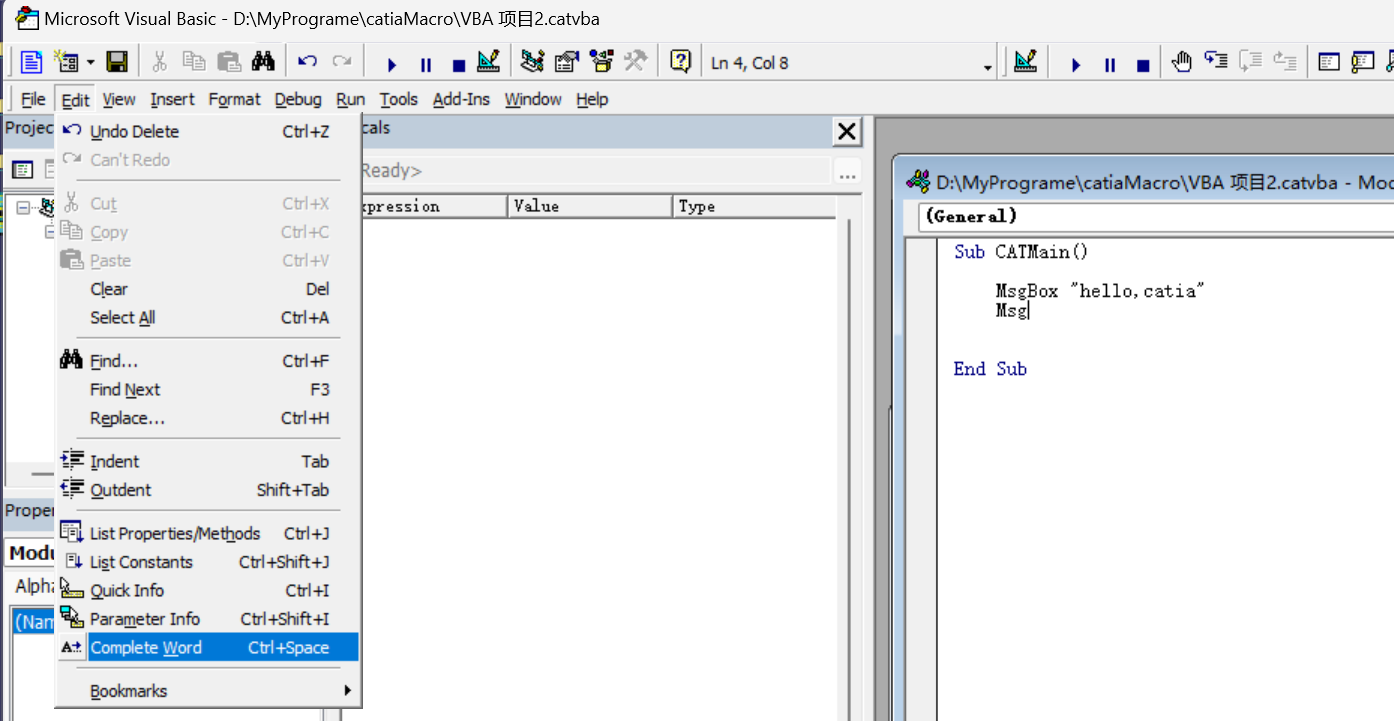Expand the Bookmarks submenu
The width and height of the screenshot is (1394, 721).
[x=208, y=691]
